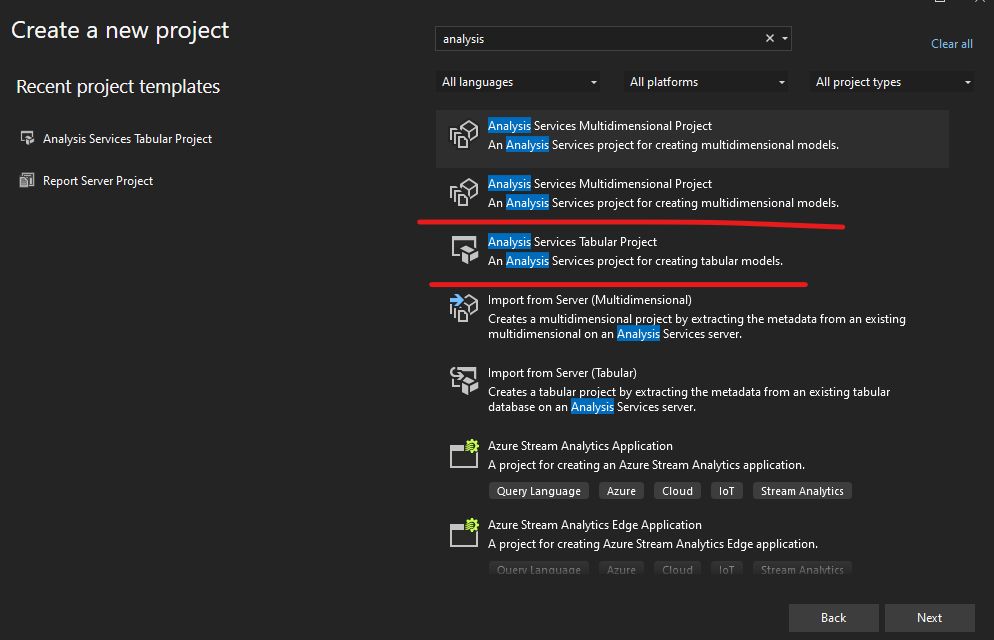The height and width of the screenshot is (640, 994).
Task: Open the recent Report Server Project template label
Action: [98, 181]
